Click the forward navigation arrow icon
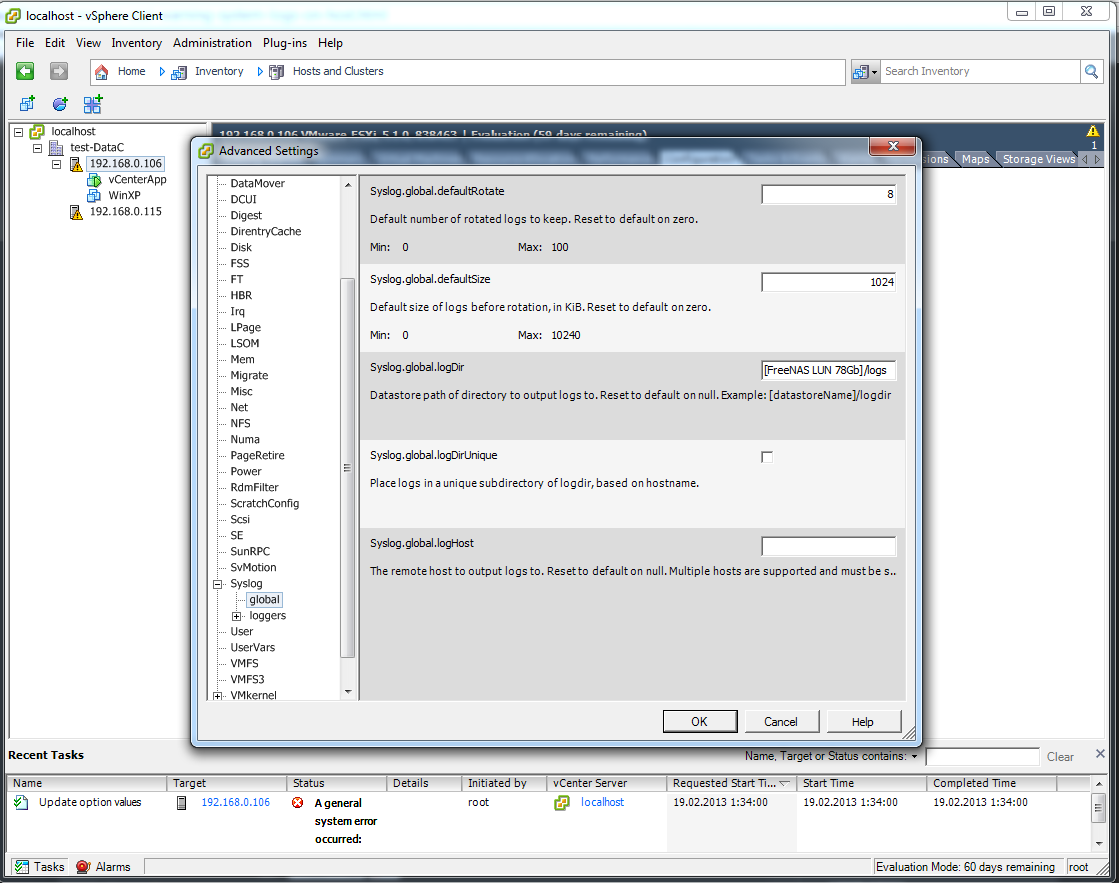The height and width of the screenshot is (883, 1119). [x=59, y=71]
